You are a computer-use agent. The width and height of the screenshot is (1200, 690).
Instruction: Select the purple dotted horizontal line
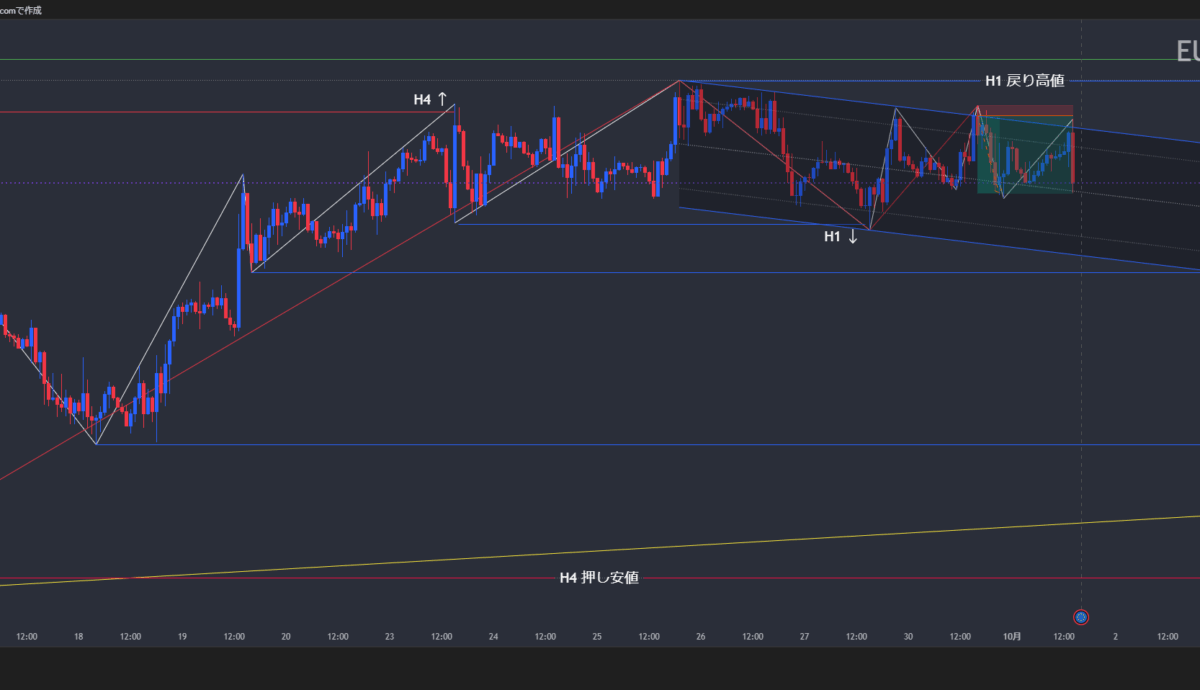(300, 182)
